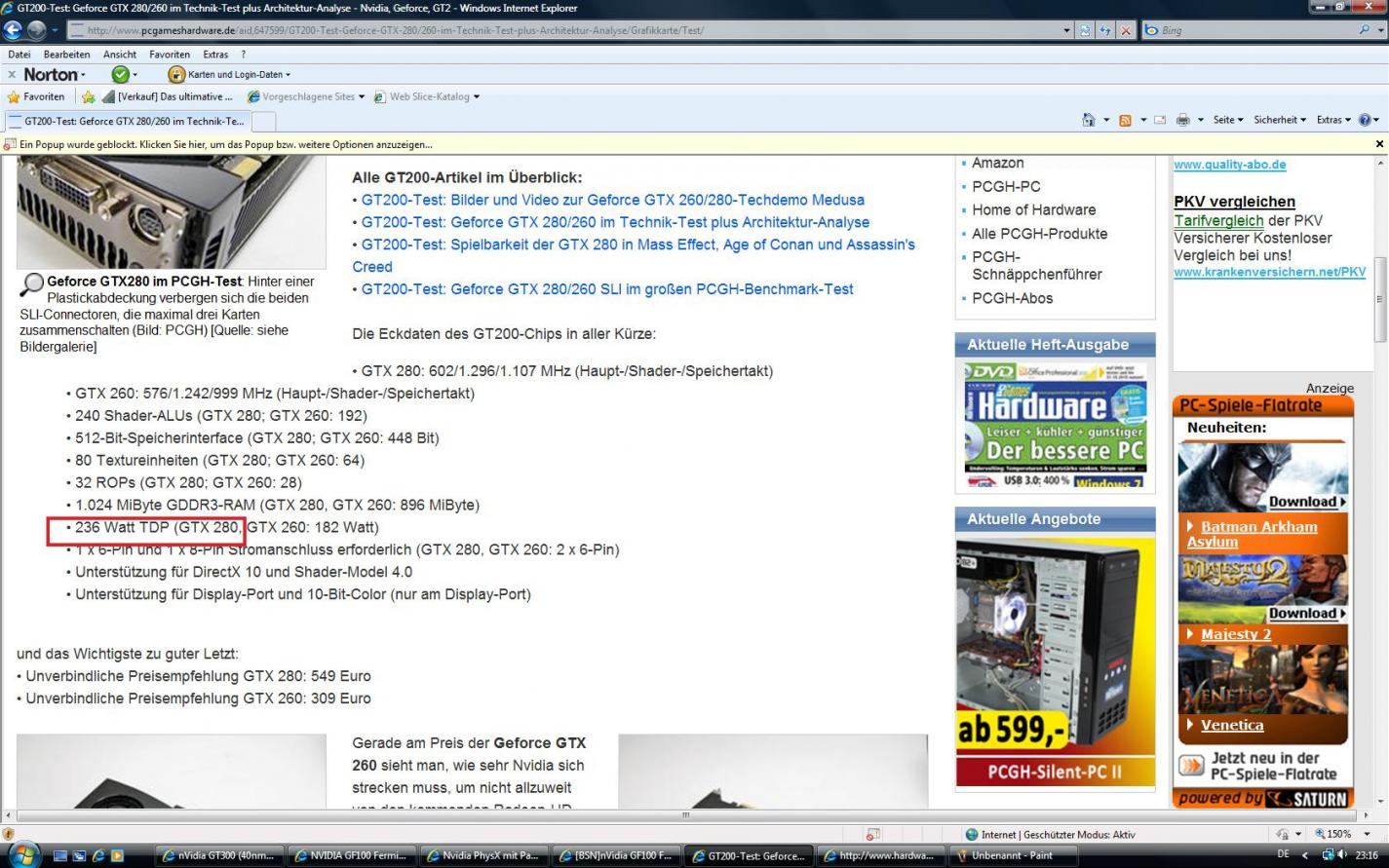Stop loading with the red X icon
Screen dimensions: 1389x868
pyautogui.click(x=1126, y=30)
